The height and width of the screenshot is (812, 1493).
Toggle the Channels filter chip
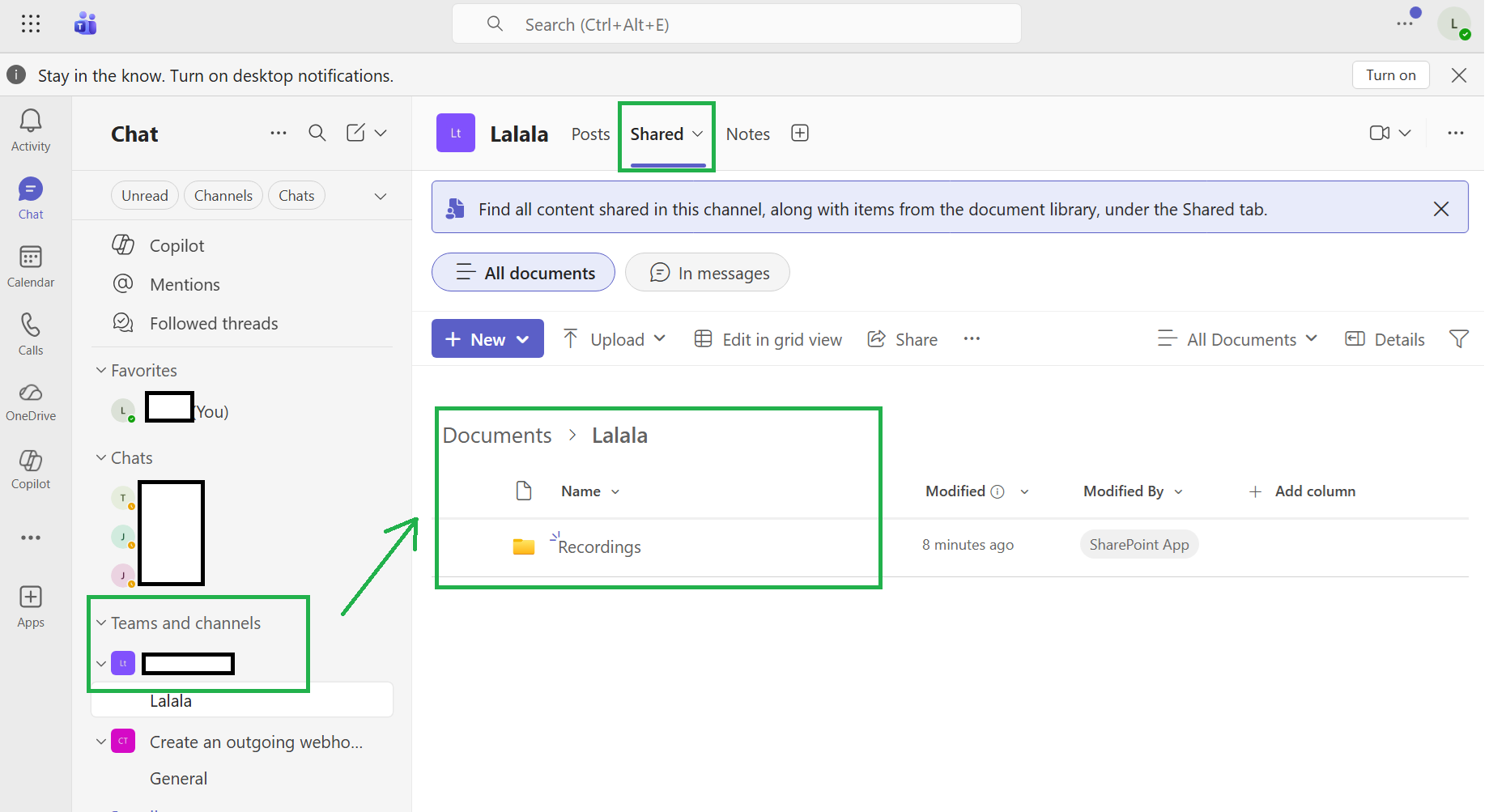(x=223, y=196)
